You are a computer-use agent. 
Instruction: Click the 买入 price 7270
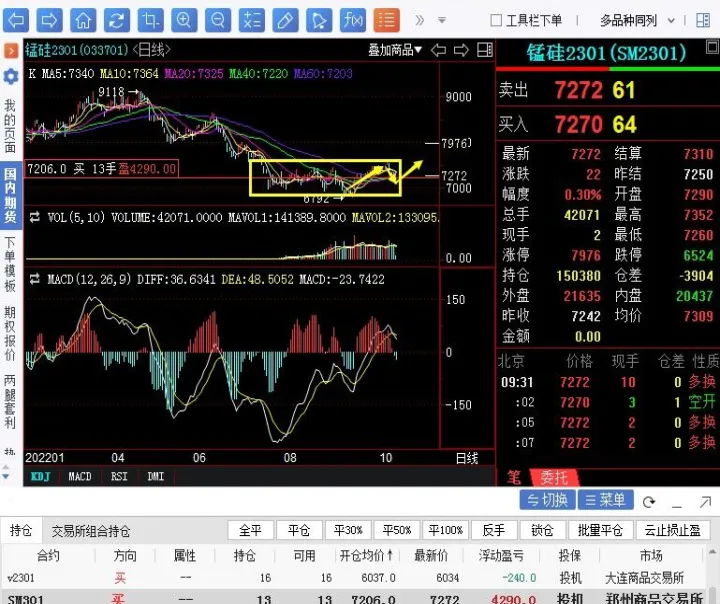click(579, 124)
